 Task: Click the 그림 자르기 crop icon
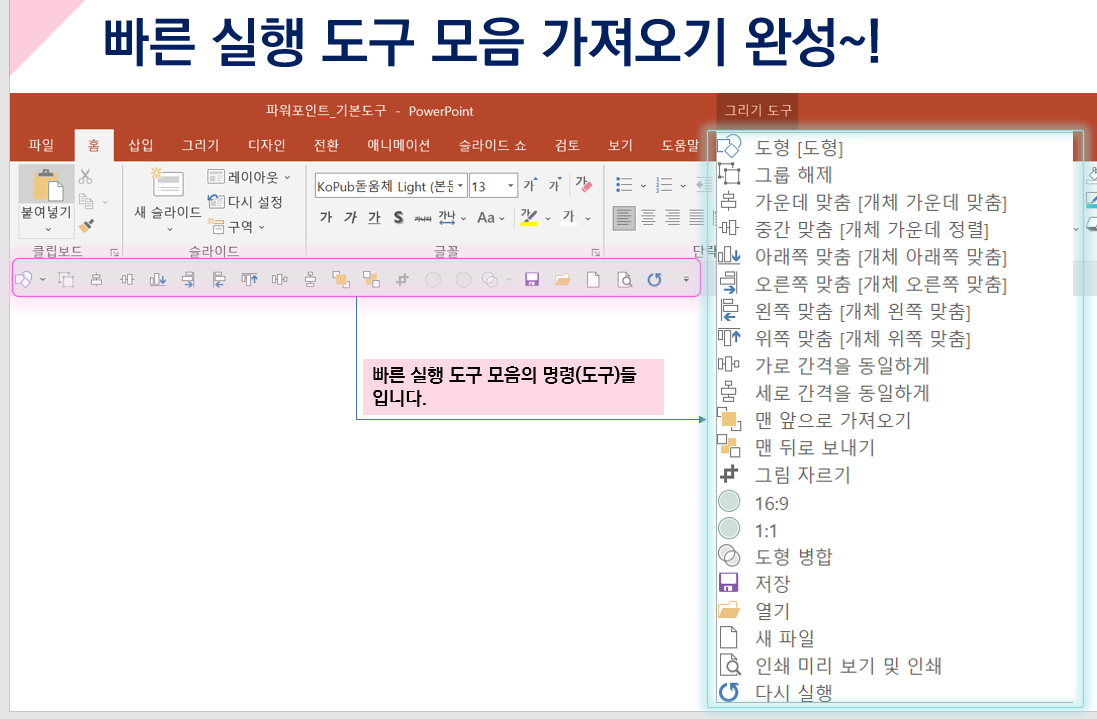[401, 279]
